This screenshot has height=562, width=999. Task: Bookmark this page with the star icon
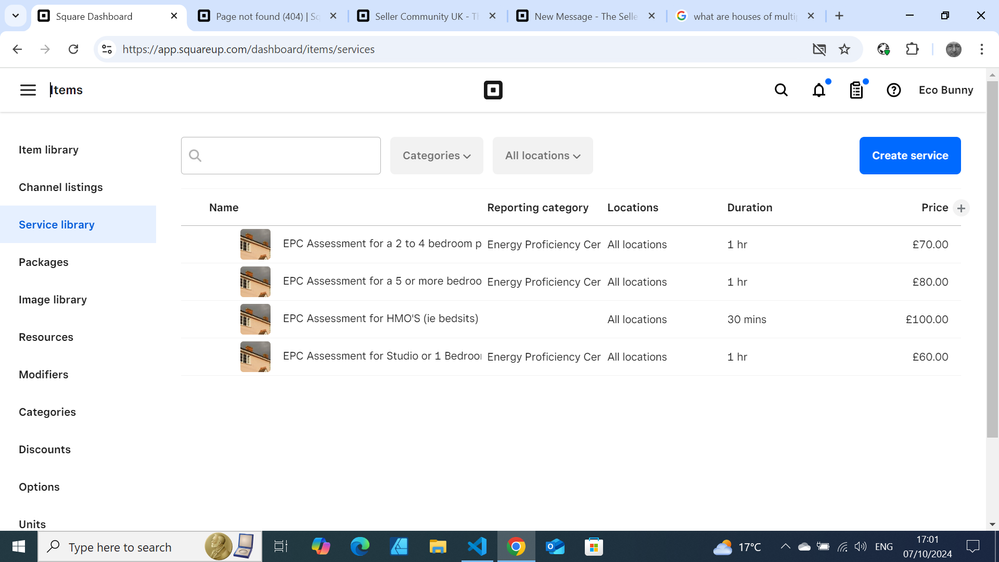tap(844, 49)
